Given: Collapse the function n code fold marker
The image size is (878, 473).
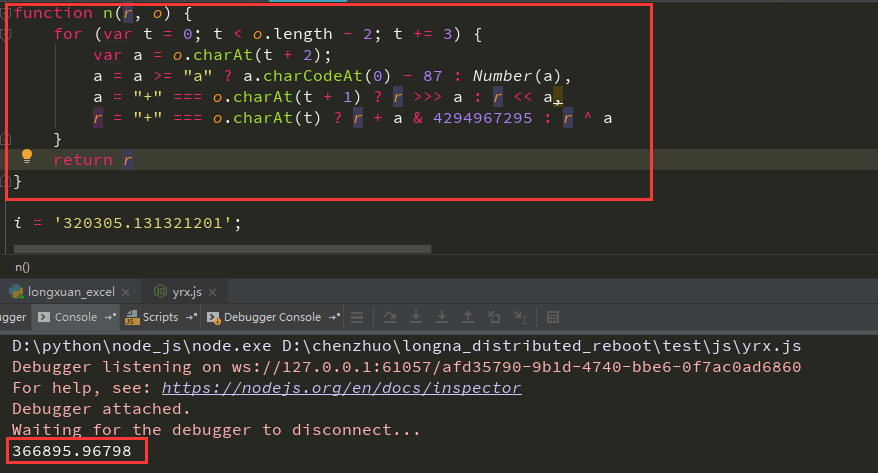Looking at the screenshot, I should 7,13.
